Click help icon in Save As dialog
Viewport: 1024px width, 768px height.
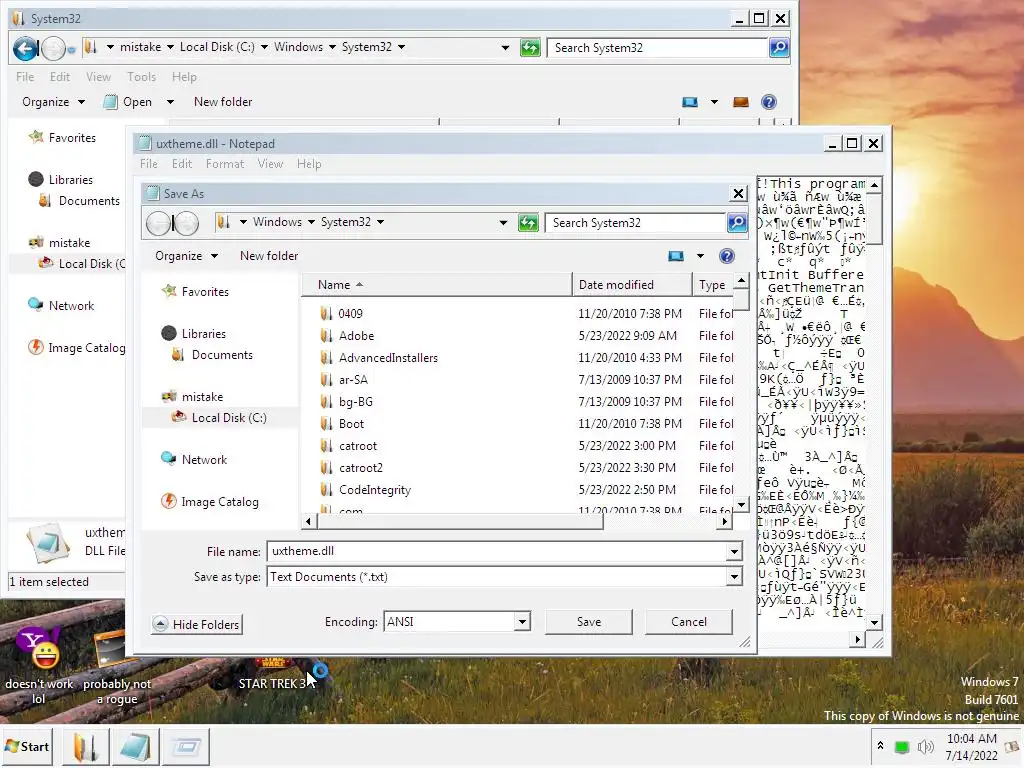click(x=726, y=256)
